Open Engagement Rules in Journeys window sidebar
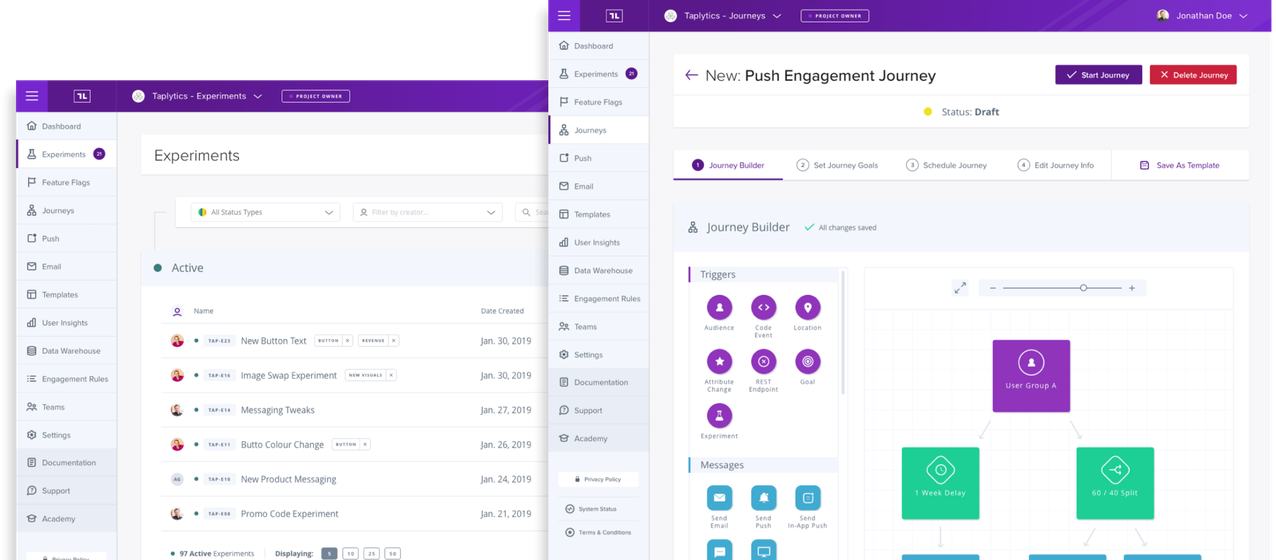Image resolution: width=1276 pixels, height=560 pixels. (598, 298)
